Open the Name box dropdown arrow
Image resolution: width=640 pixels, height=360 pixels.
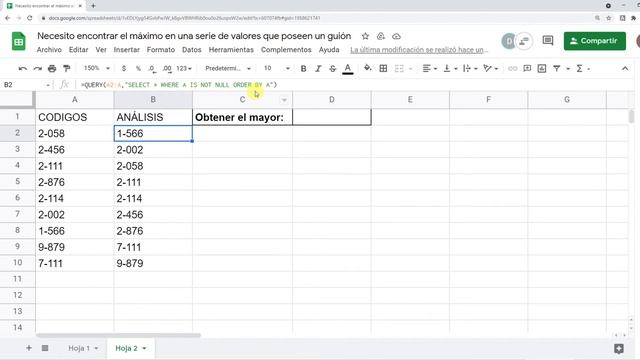[x=48, y=85]
